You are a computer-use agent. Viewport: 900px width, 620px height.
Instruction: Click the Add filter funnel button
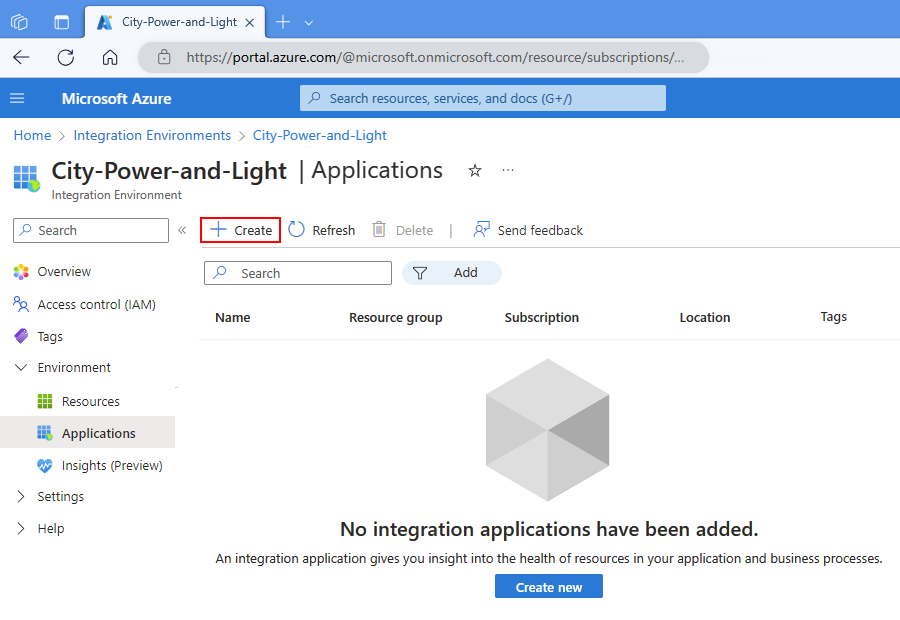(452, 273)
